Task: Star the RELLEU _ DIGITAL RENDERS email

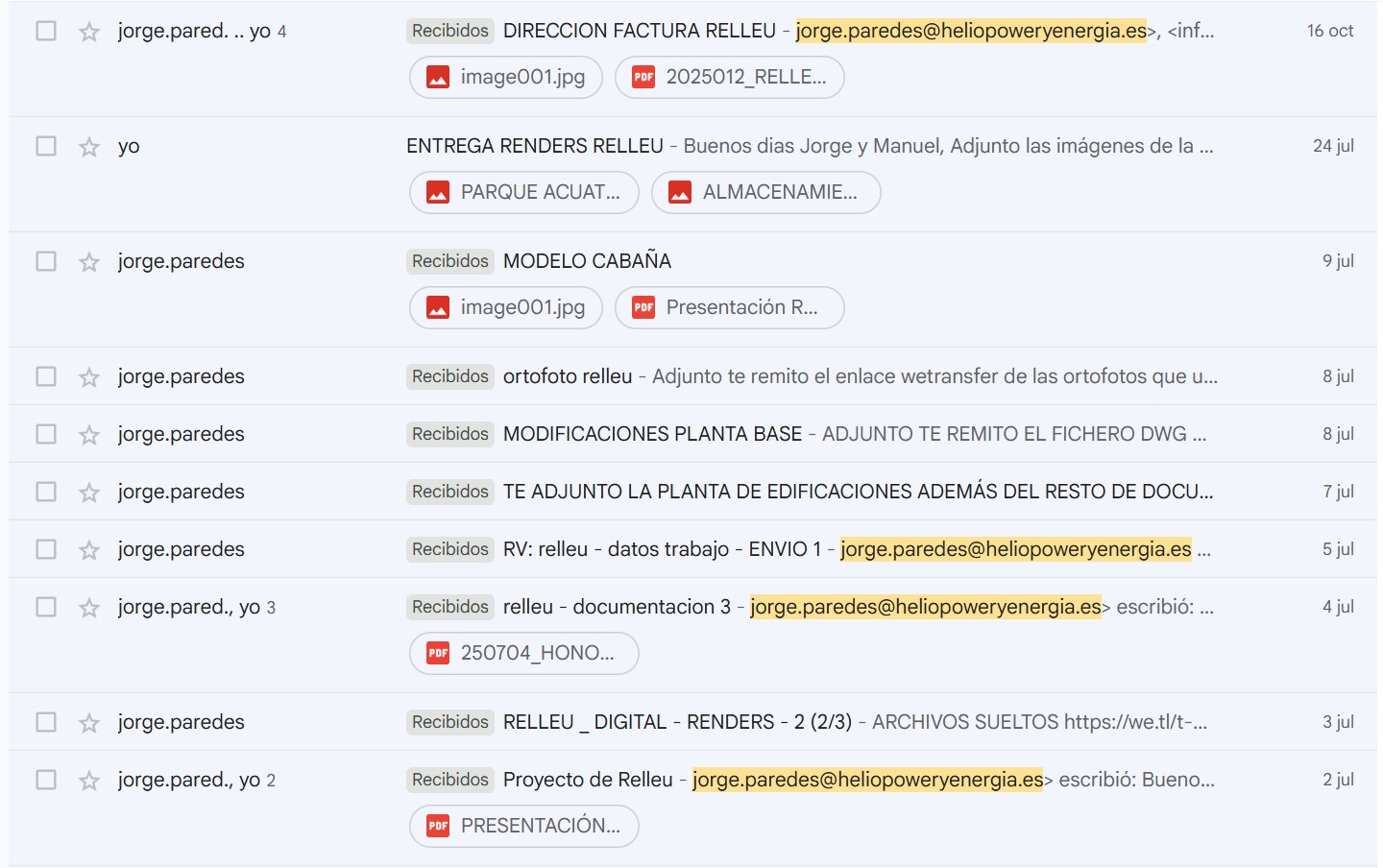Action: [x=89, y=723]
